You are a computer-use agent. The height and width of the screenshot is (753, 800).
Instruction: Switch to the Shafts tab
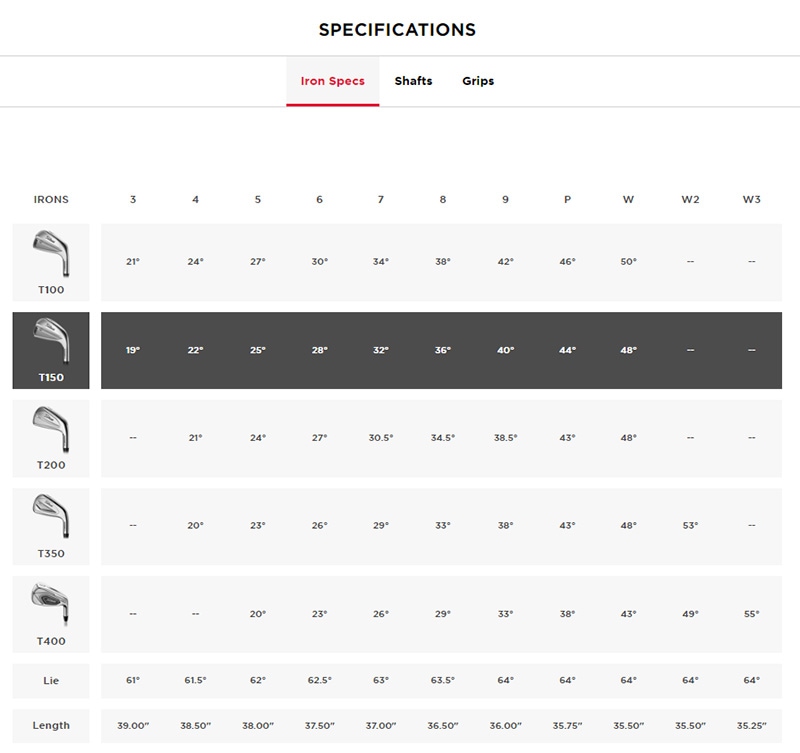click(413, 81)
